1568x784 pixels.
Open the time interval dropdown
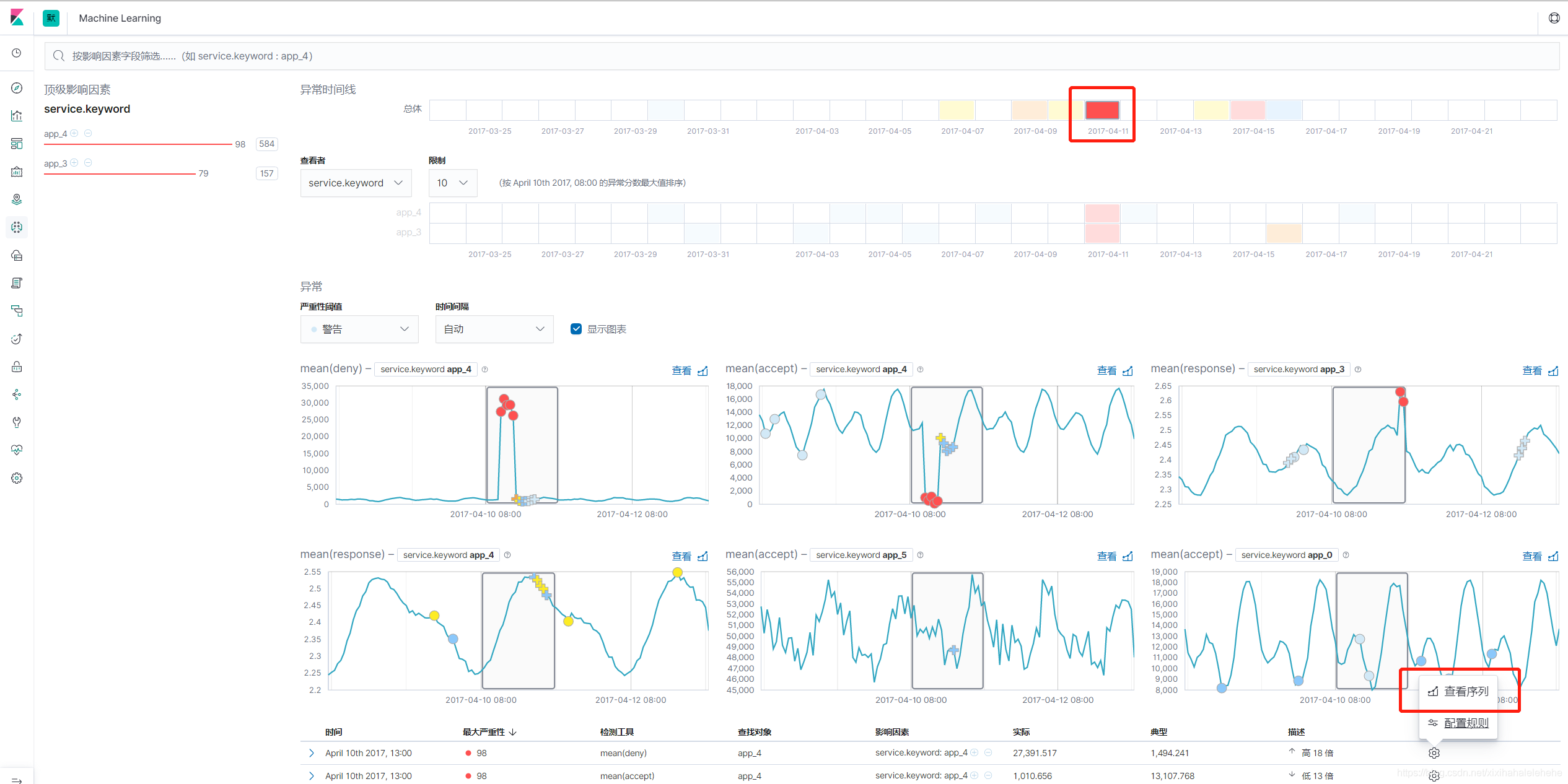click(x=494, y=329)
